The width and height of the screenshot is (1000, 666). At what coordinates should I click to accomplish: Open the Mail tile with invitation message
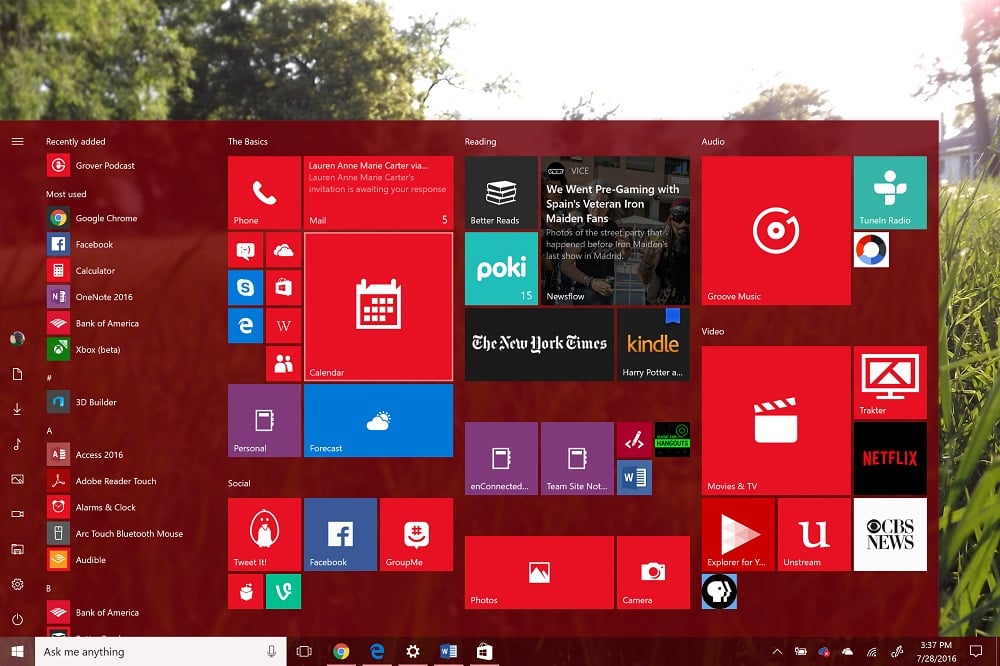tap(379, 192)
